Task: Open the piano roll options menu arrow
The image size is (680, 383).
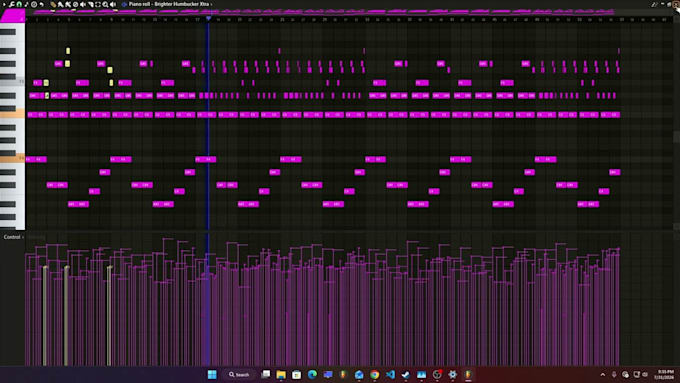Action: click(x=4, y=4)
